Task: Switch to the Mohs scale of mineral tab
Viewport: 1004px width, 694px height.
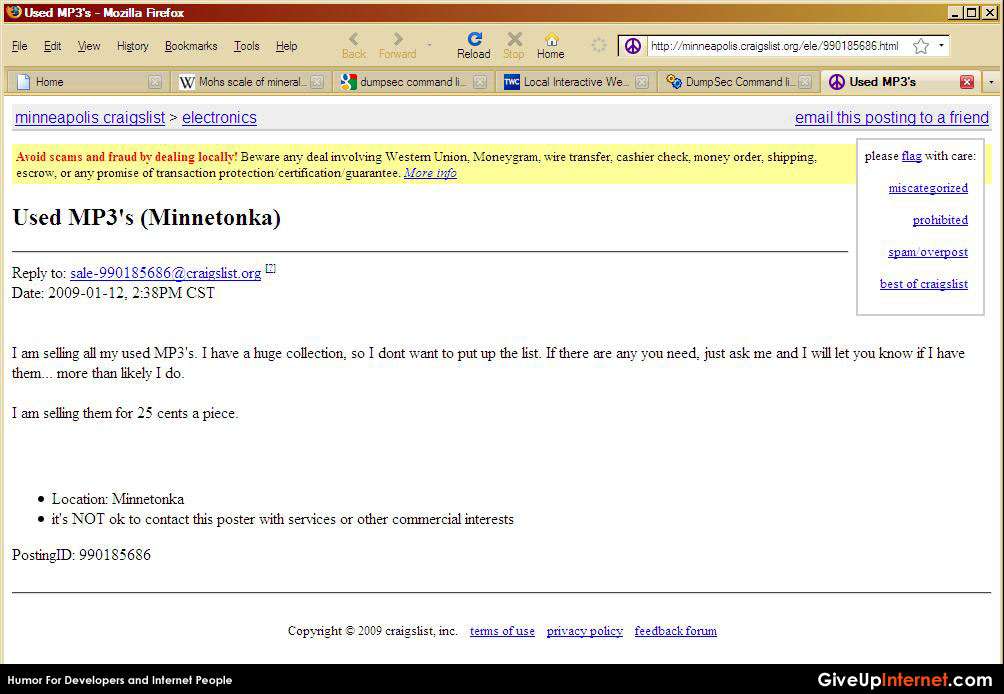Action: click(252, 82)
